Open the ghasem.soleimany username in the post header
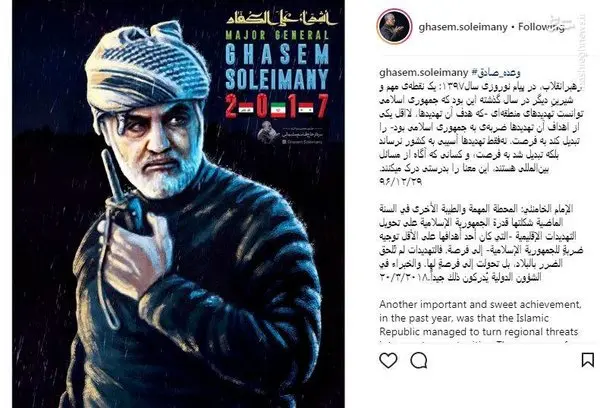 (x=463, y=27)
